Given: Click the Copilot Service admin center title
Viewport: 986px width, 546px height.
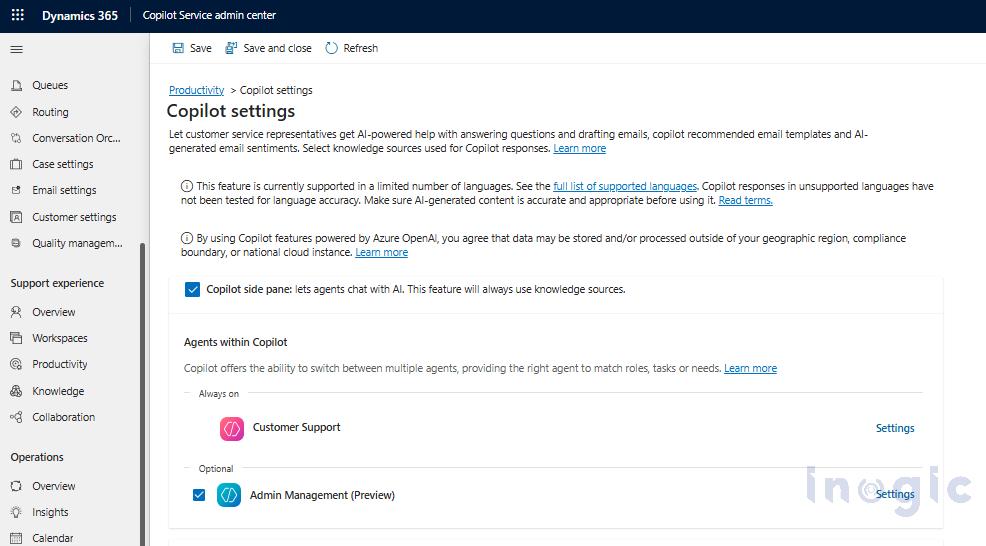Looking at the screenshot, I should pyautogui.click(x=209, y=15).
